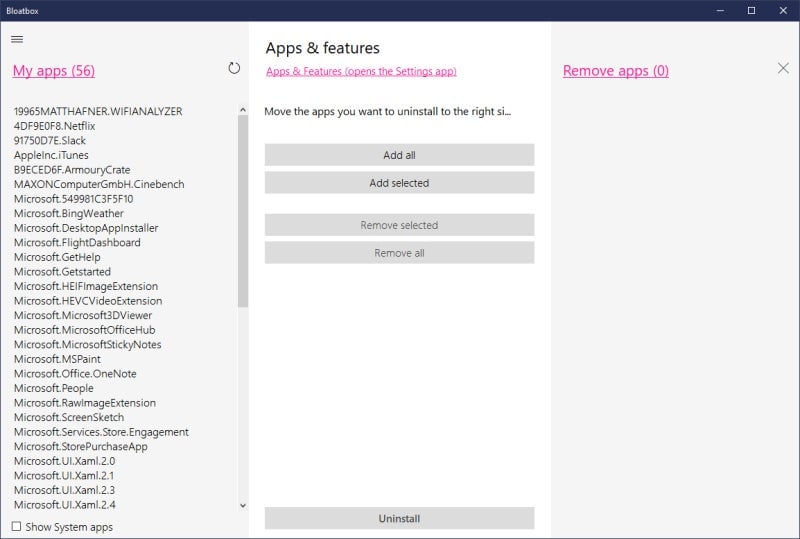Click the apps list scrollbar thumb
This screenshot has width=800, height=539.
[243, 210]
